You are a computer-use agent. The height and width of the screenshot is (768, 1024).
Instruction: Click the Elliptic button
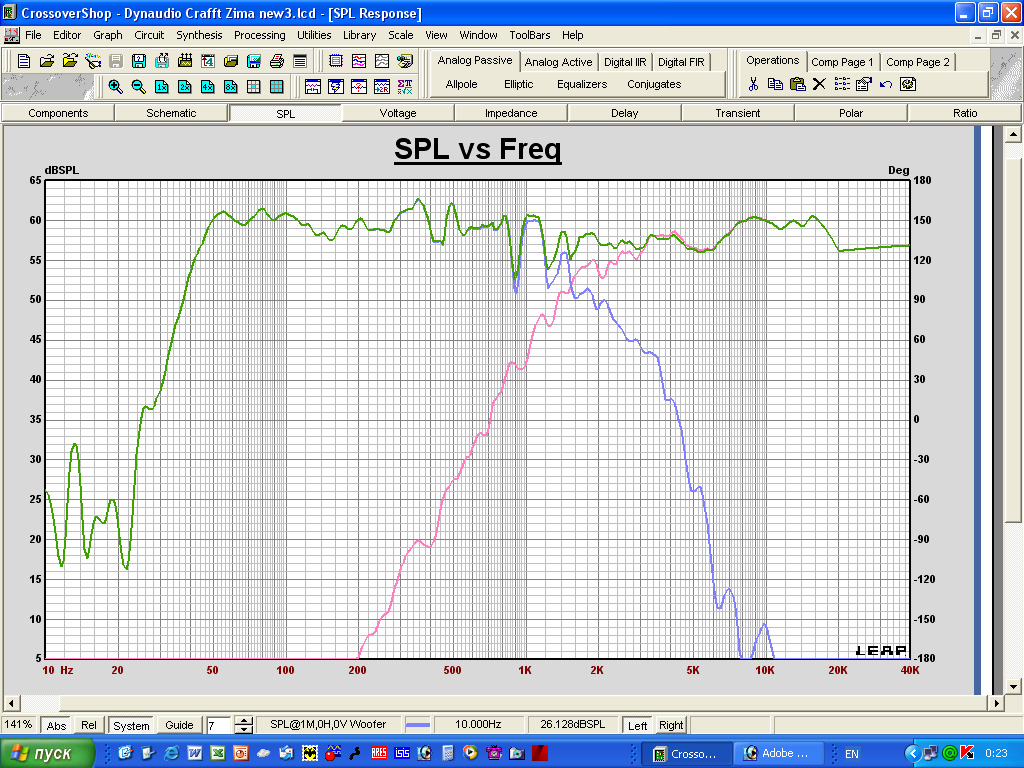coord(519,84)
